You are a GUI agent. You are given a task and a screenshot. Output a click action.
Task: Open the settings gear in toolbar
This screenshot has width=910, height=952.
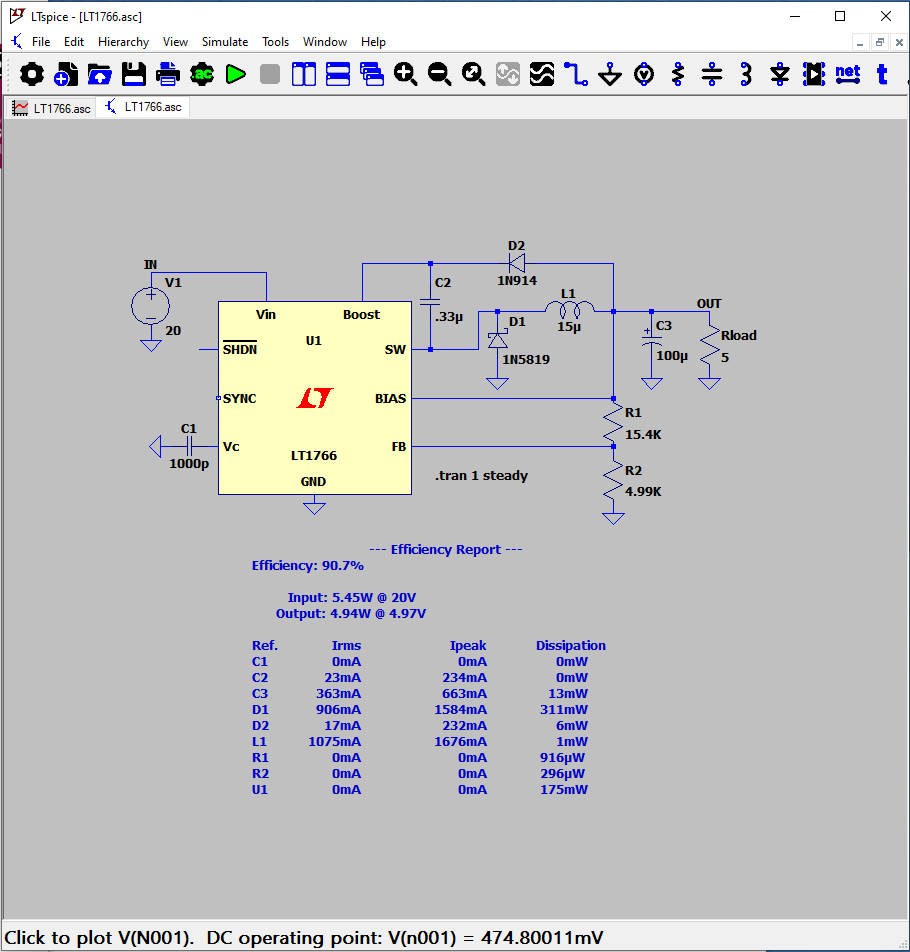[32, 74]
